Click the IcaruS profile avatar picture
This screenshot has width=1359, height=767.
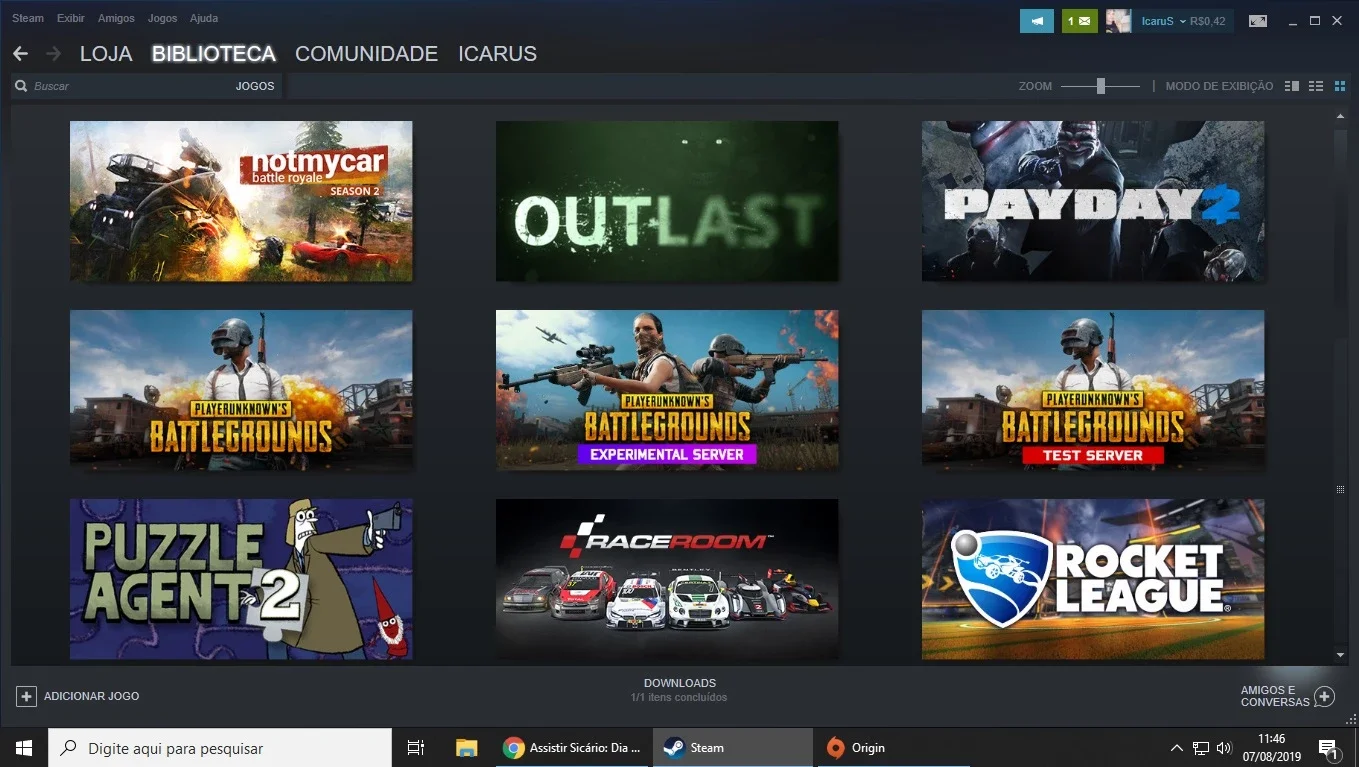(x=1118, y=21)
